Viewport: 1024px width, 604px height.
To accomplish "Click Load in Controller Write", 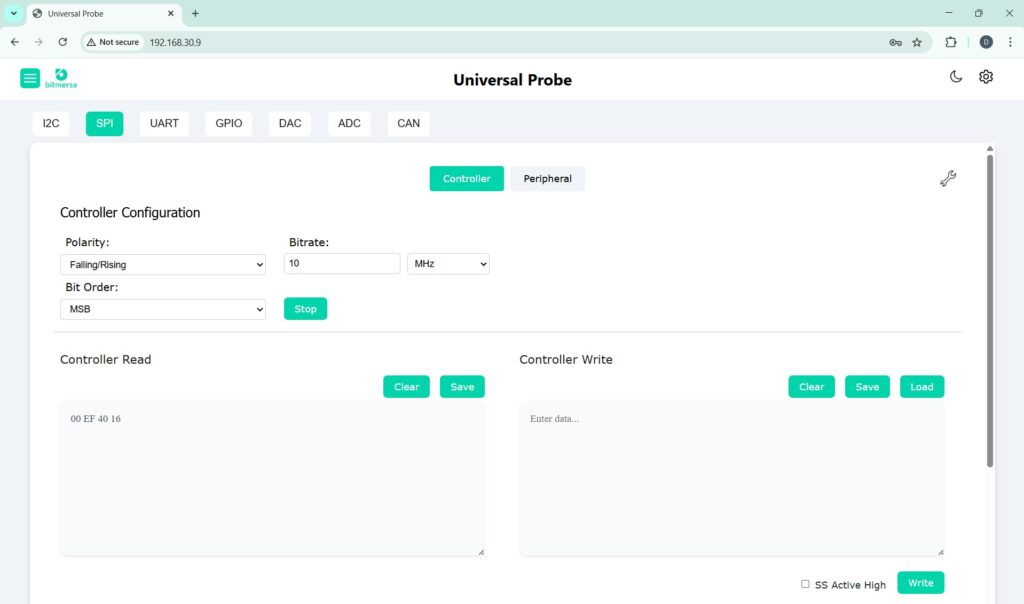I will [921, 387].
